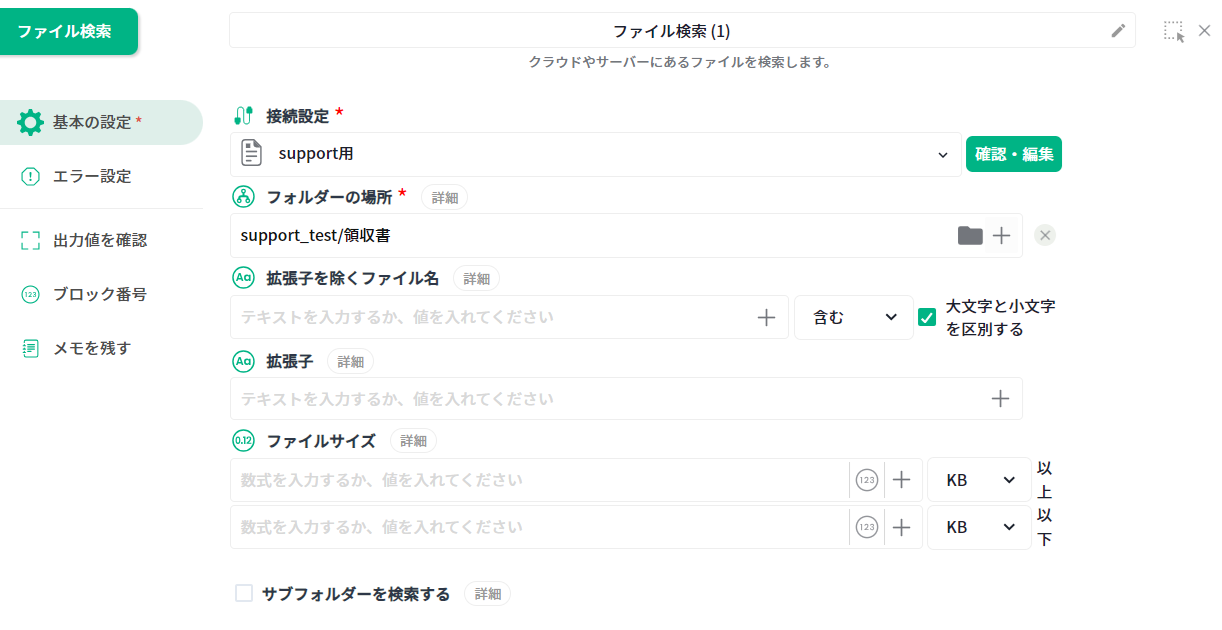Click the plus icon in 拡張子を除くファイル名 field
This screenshot has width=1222, height=630.
tap(766, 317)
